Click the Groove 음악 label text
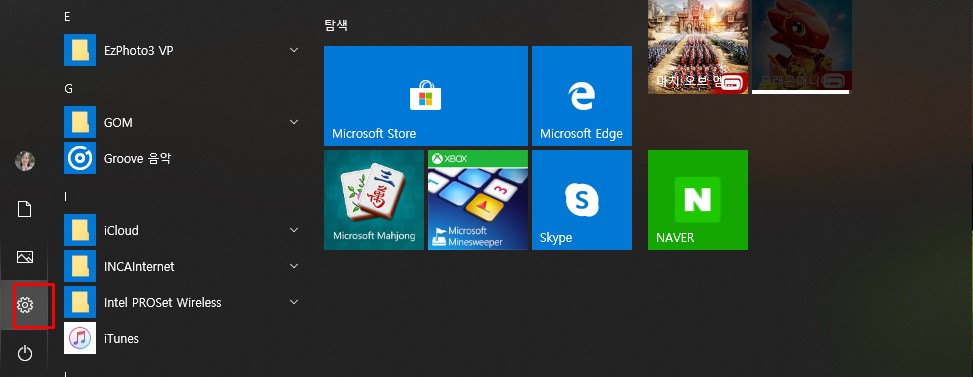This screenshot has width=973, height=377. (x=137, y=159)
